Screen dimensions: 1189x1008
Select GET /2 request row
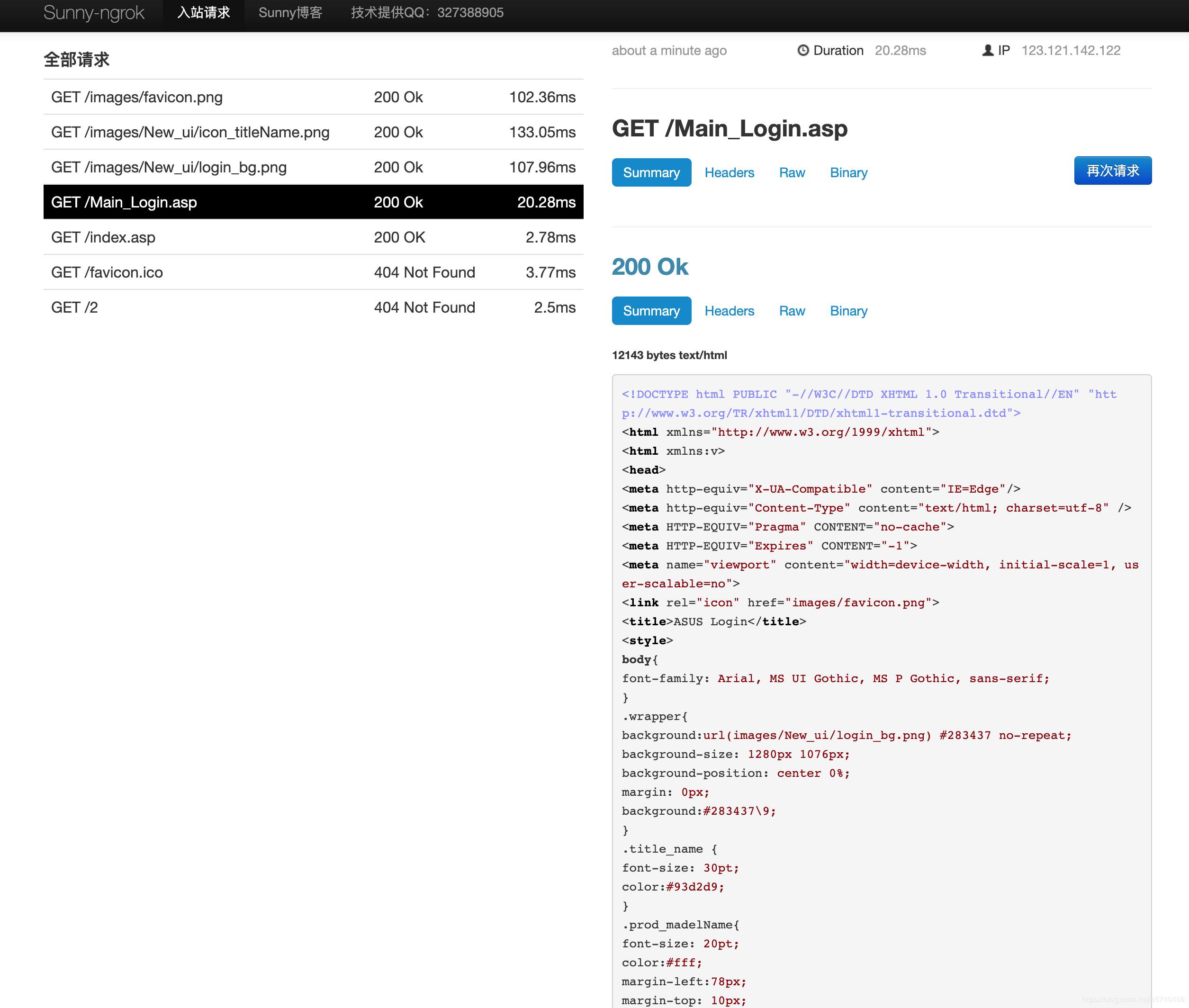coord(313,307)
